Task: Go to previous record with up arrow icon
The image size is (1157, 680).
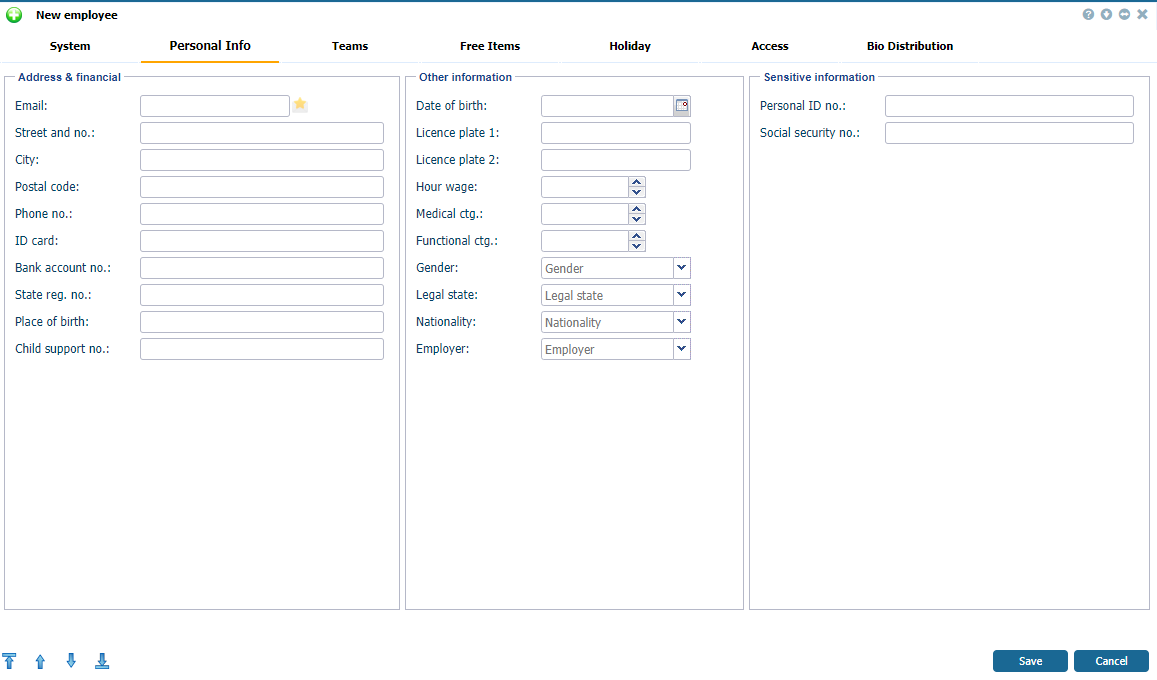Action: pyautogui.click(x=40, y=661)
